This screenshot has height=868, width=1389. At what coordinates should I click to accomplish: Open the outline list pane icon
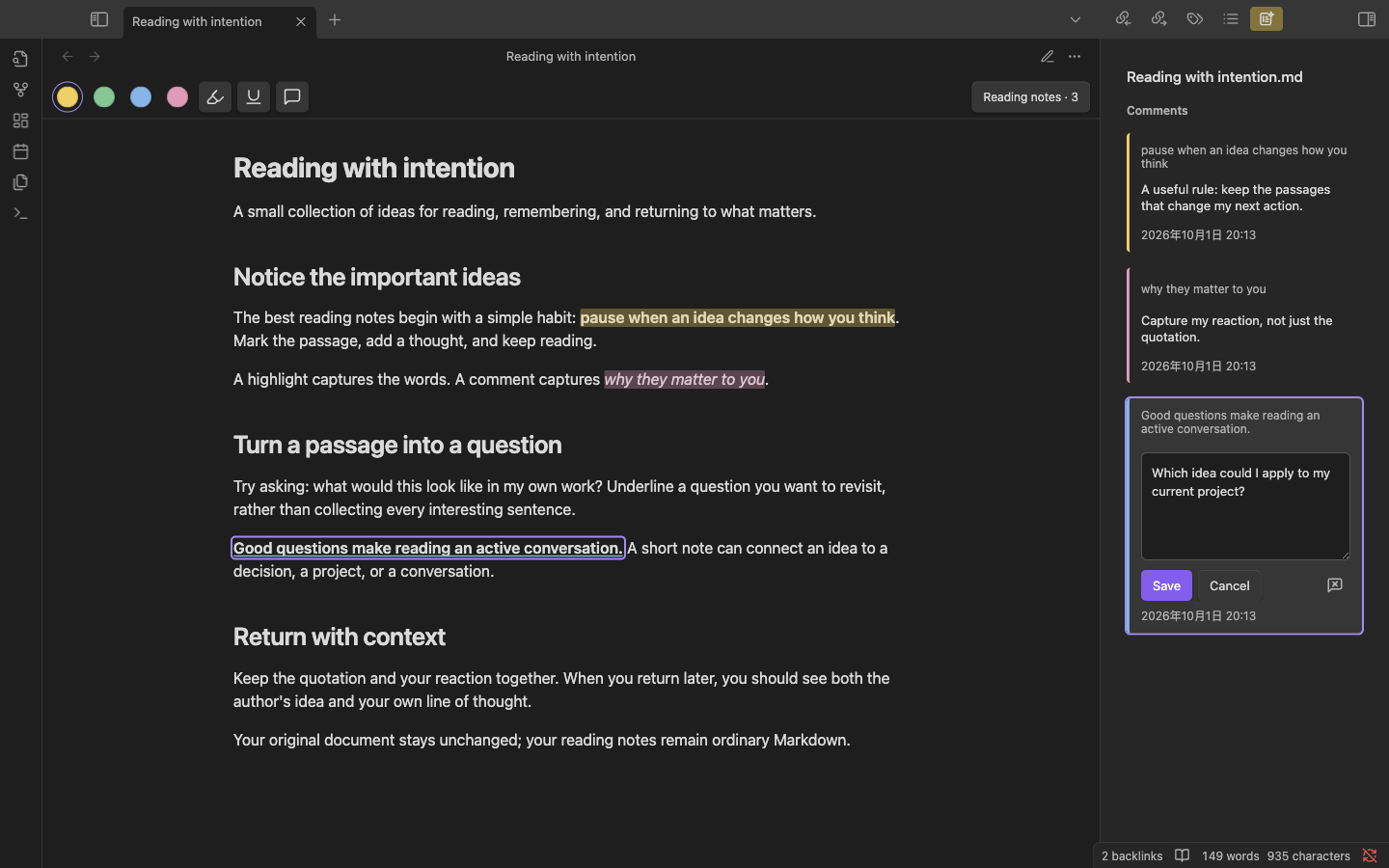(1230, 19)
